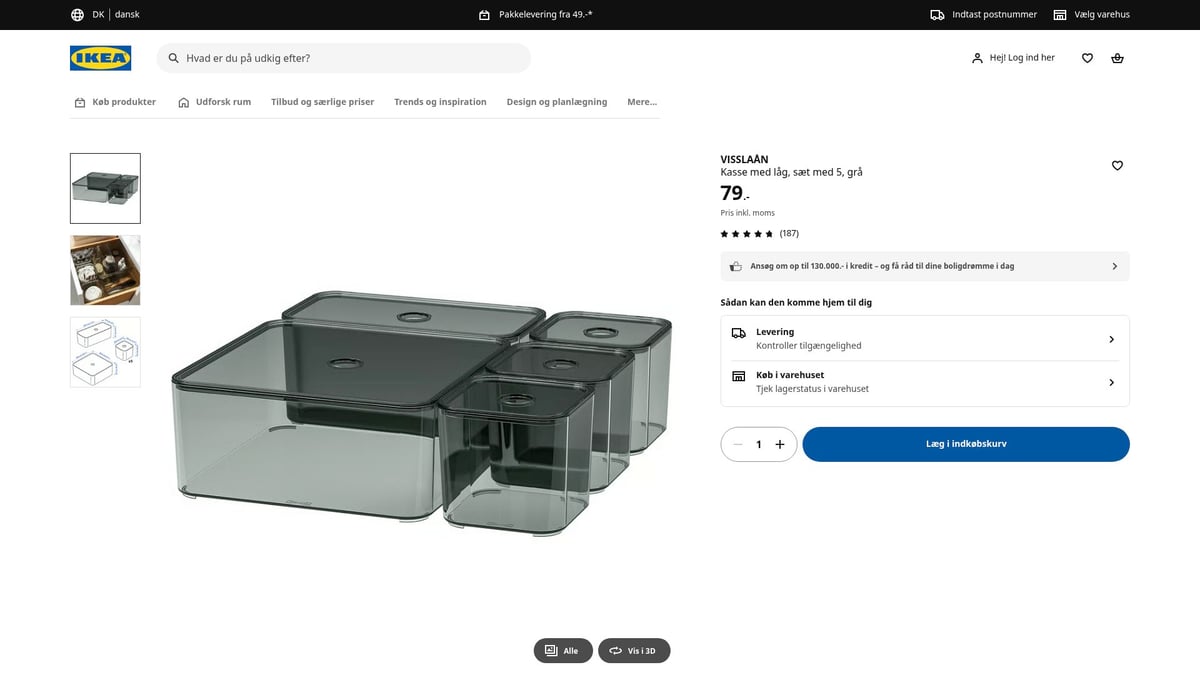Save VISSLAÅN to favorites with heart

pyautogui.click(x=1117, y=166)
